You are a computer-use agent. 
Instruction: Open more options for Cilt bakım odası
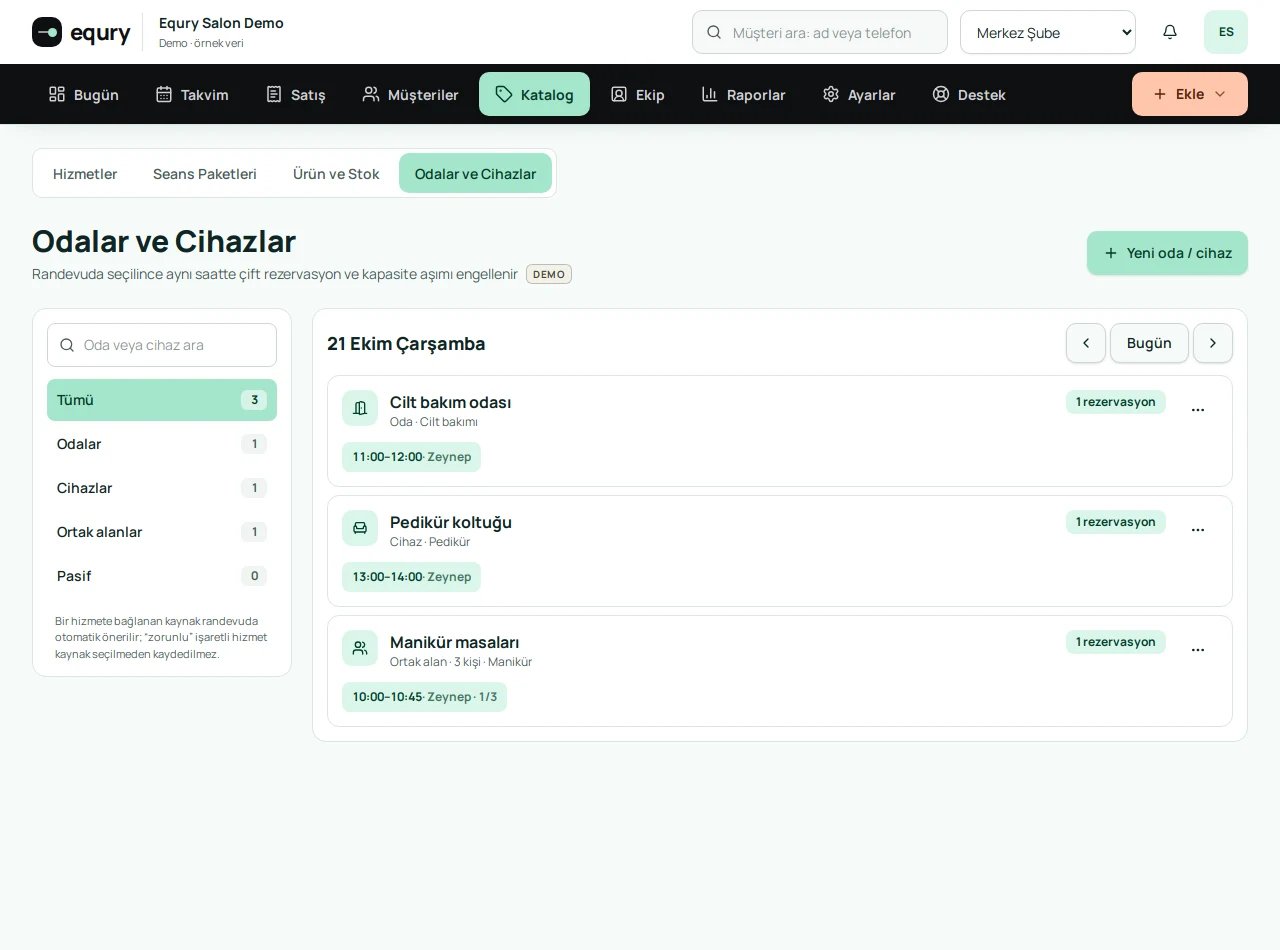click(1198, 410)
